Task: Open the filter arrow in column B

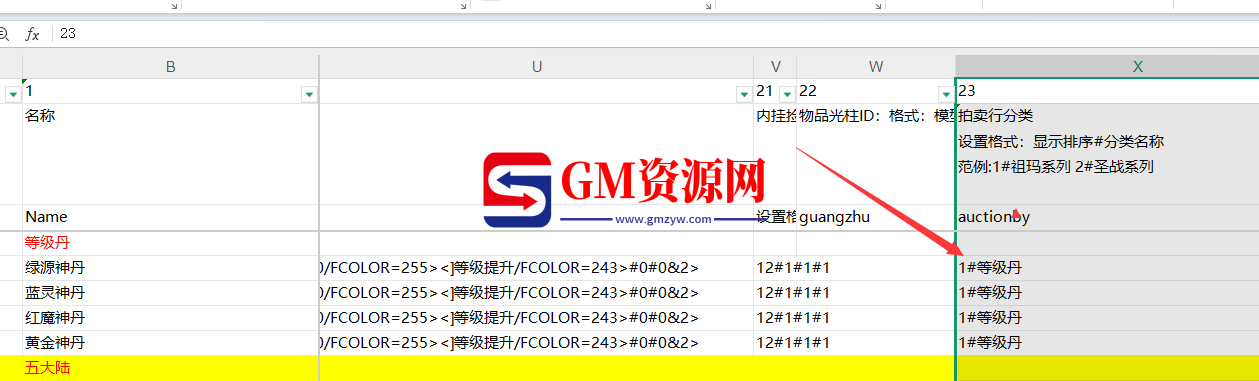Action: (x=309, y=94)
